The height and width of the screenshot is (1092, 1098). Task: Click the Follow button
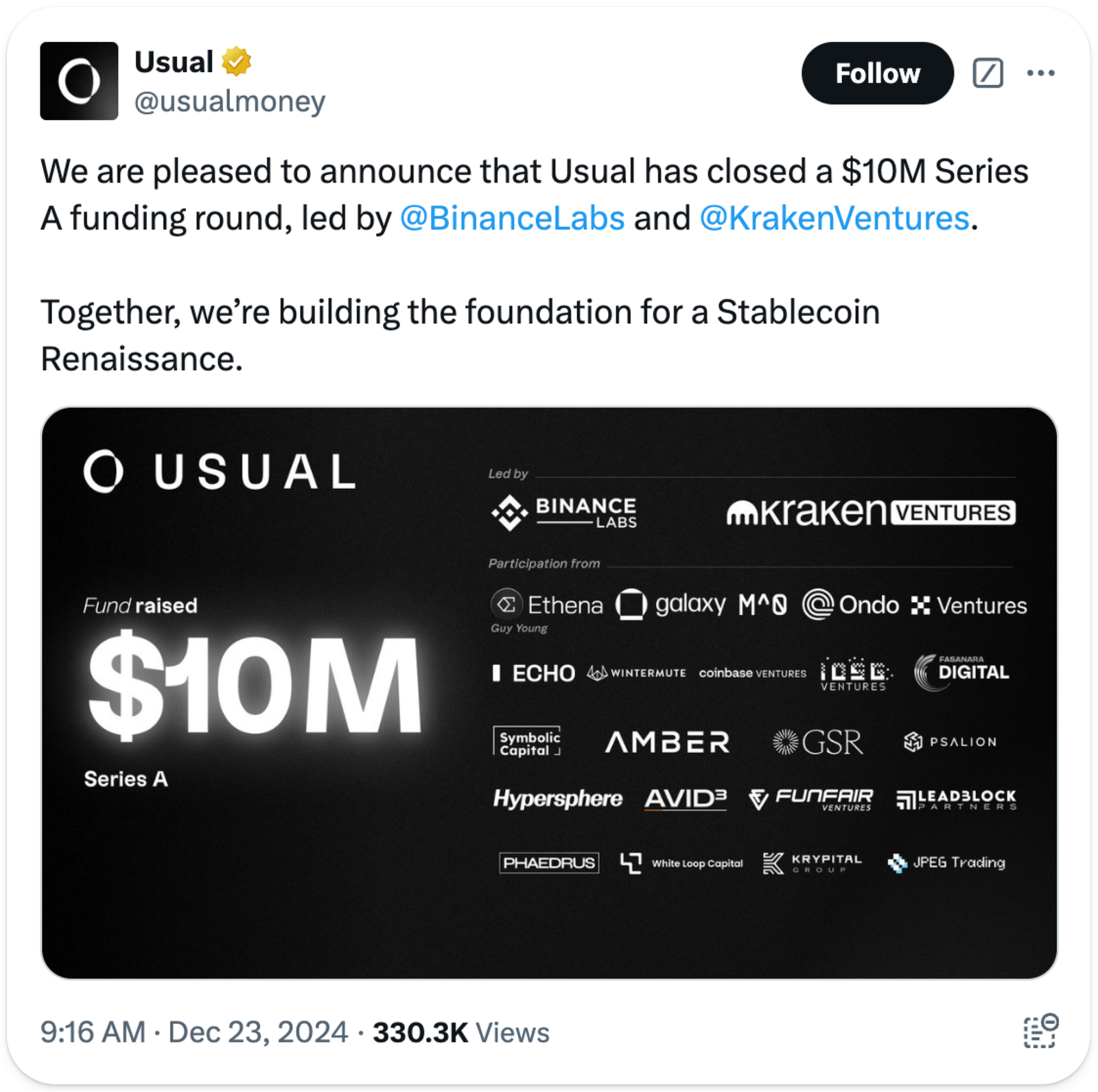(x=877, y=73)
